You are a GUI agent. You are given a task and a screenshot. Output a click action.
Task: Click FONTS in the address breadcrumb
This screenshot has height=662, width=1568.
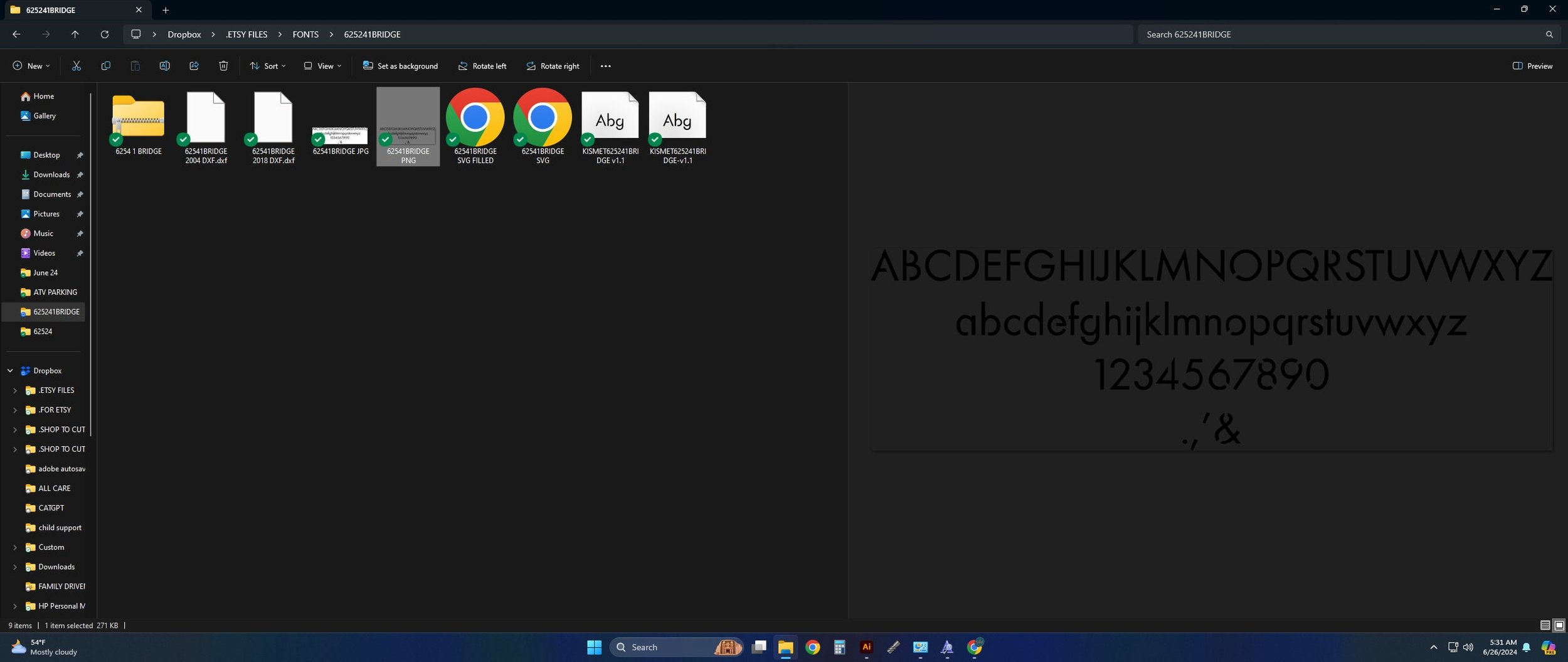coord(305,35)
